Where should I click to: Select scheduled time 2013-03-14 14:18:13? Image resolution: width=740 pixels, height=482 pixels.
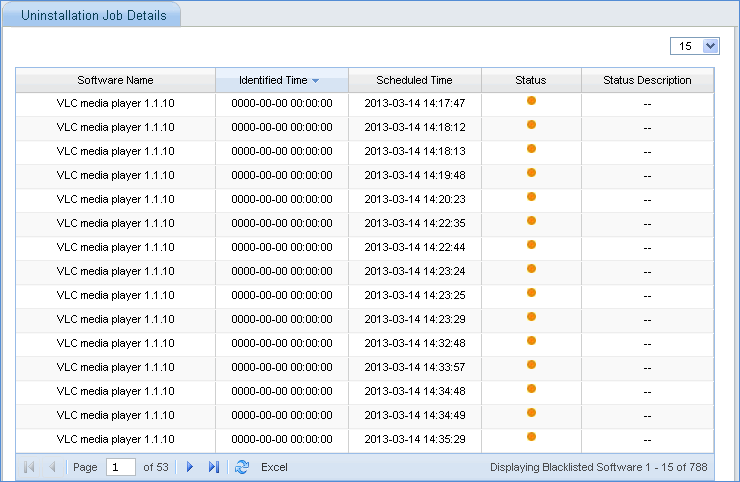click(x=415, y=152)
